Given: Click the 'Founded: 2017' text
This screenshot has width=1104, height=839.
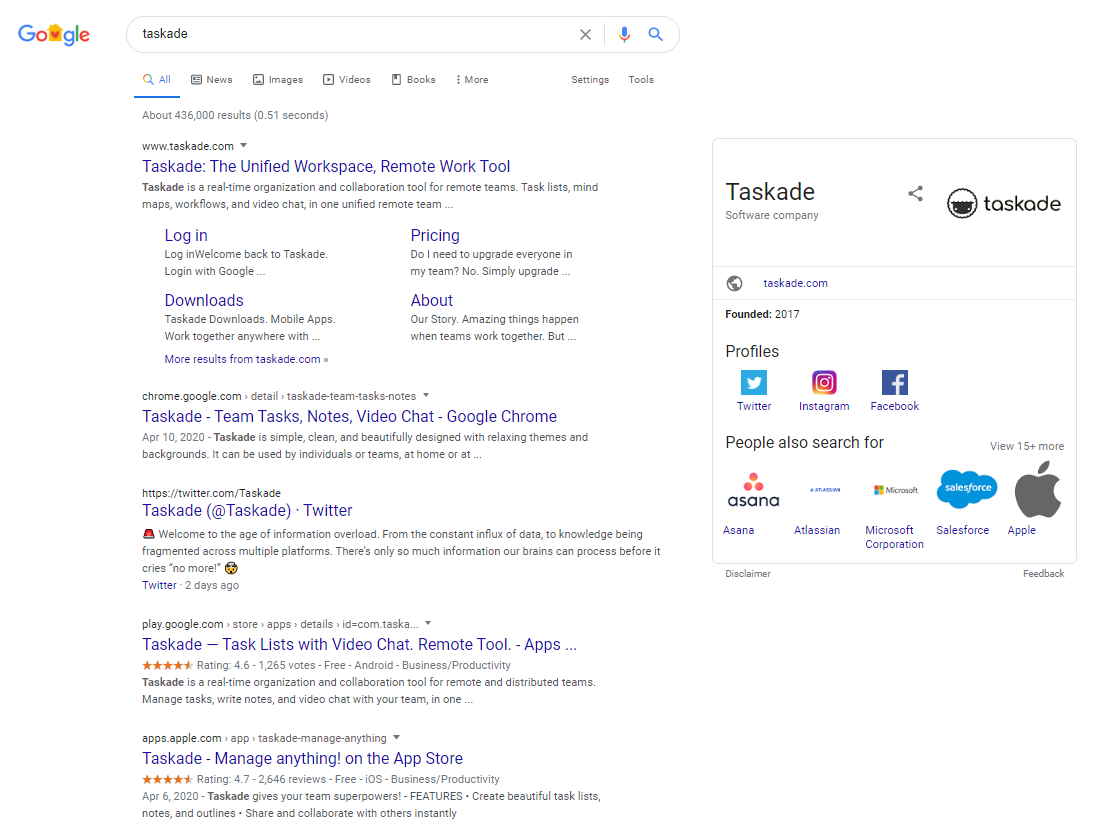Looking at the screenshot, I should (x=763, y=314).
